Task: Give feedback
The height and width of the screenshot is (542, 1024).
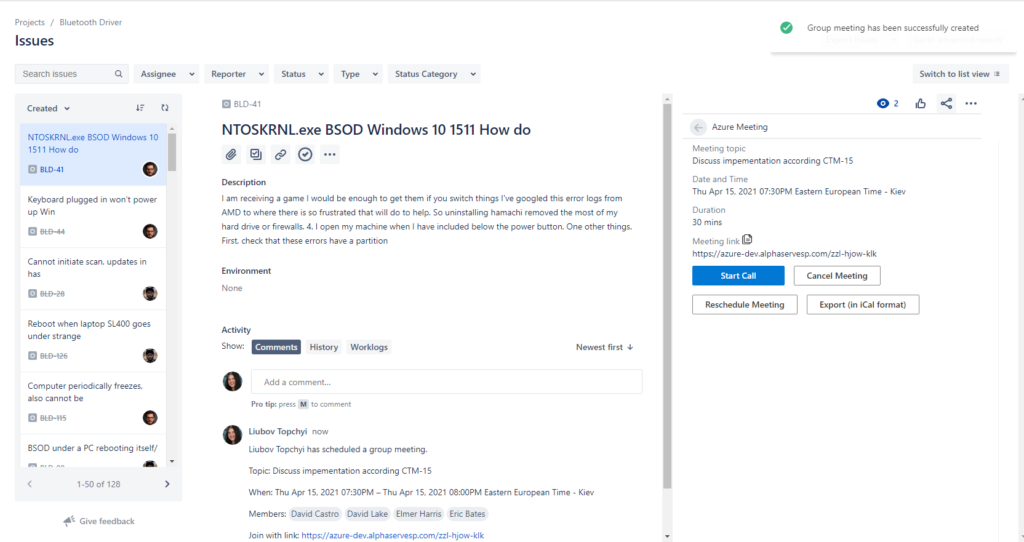Action: [99, 521]
